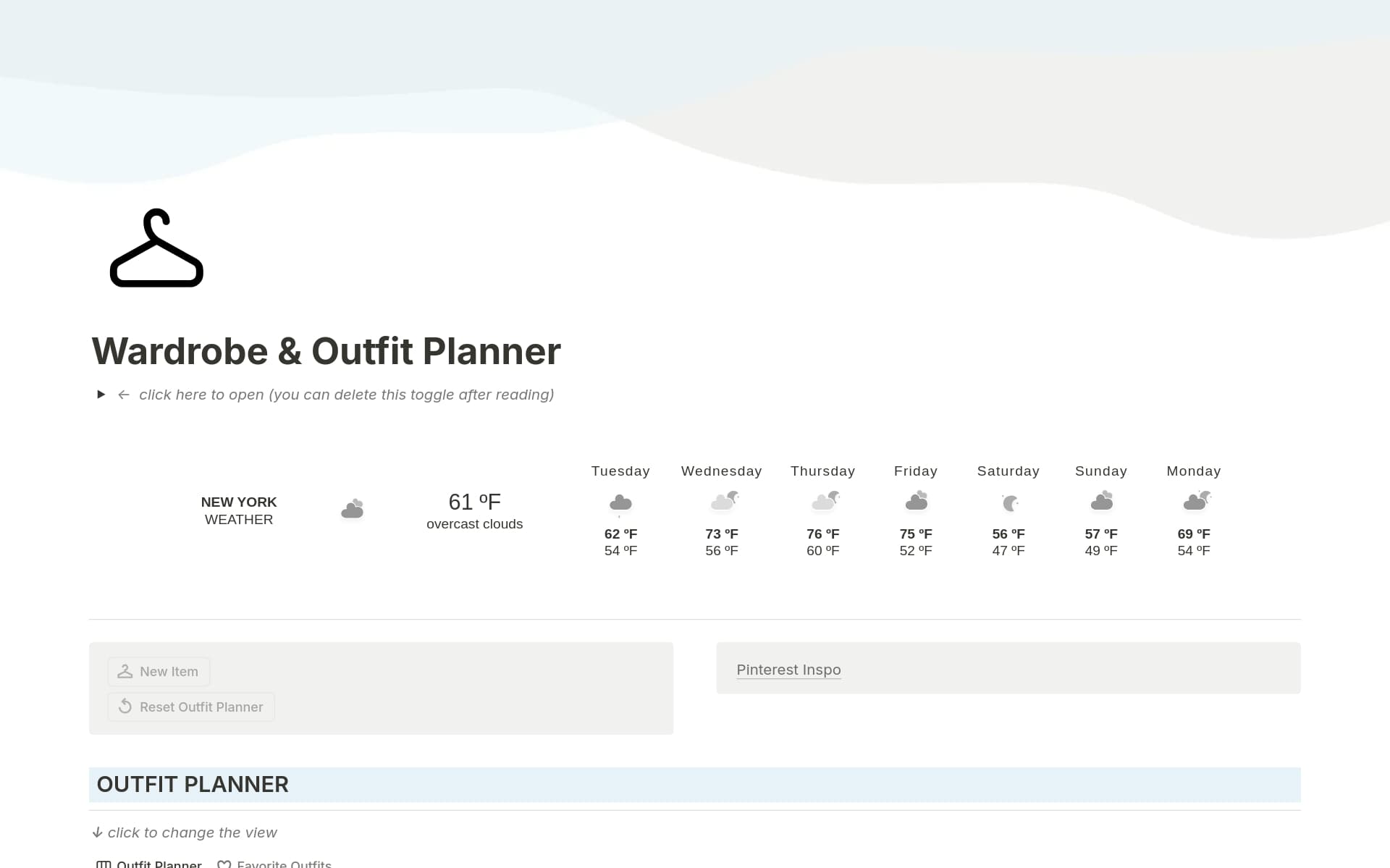The height and width of the screenshot is (868, 1390).
Task: Click the hanger page icon
Action: click(x=156, y=248)
